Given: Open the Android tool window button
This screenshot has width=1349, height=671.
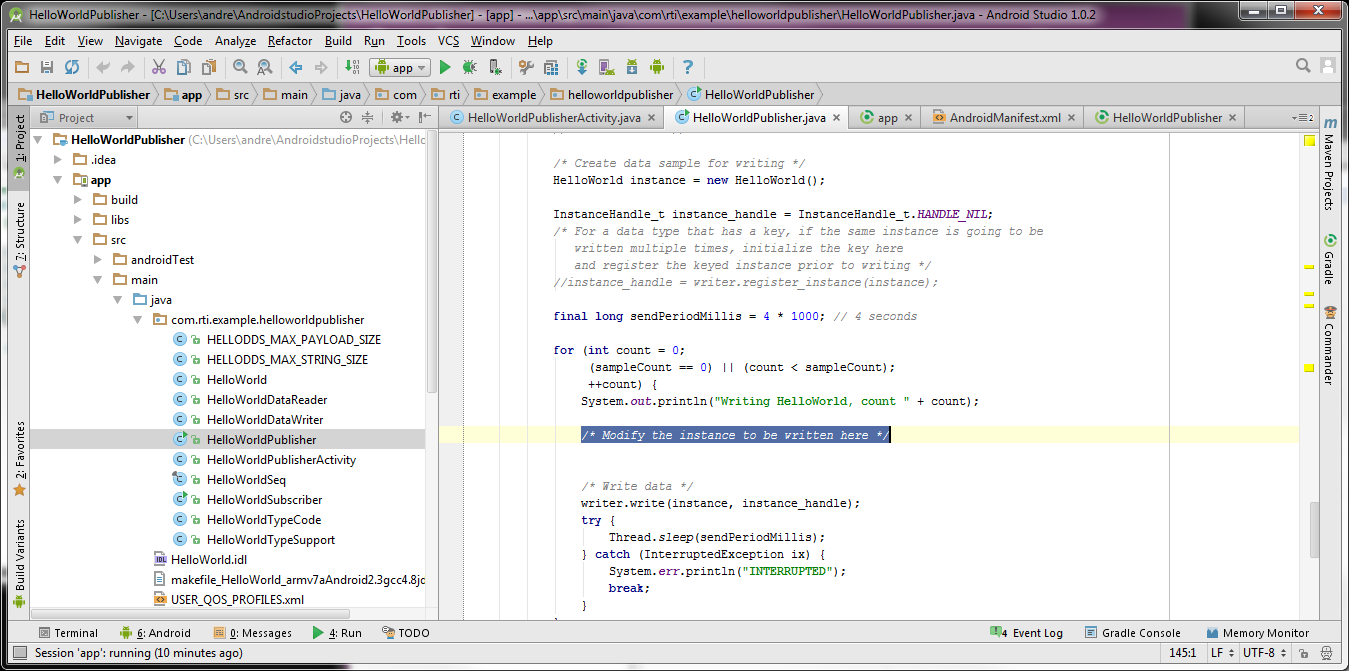Looking at the screenshot, I should pyautogui.click(x=155, y=633).
